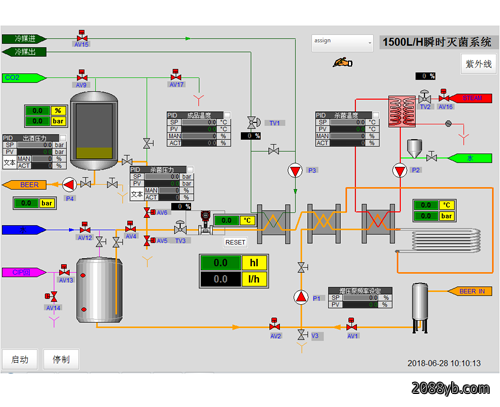
Task: Click the BEER IN label
Action: pos(470,291)
